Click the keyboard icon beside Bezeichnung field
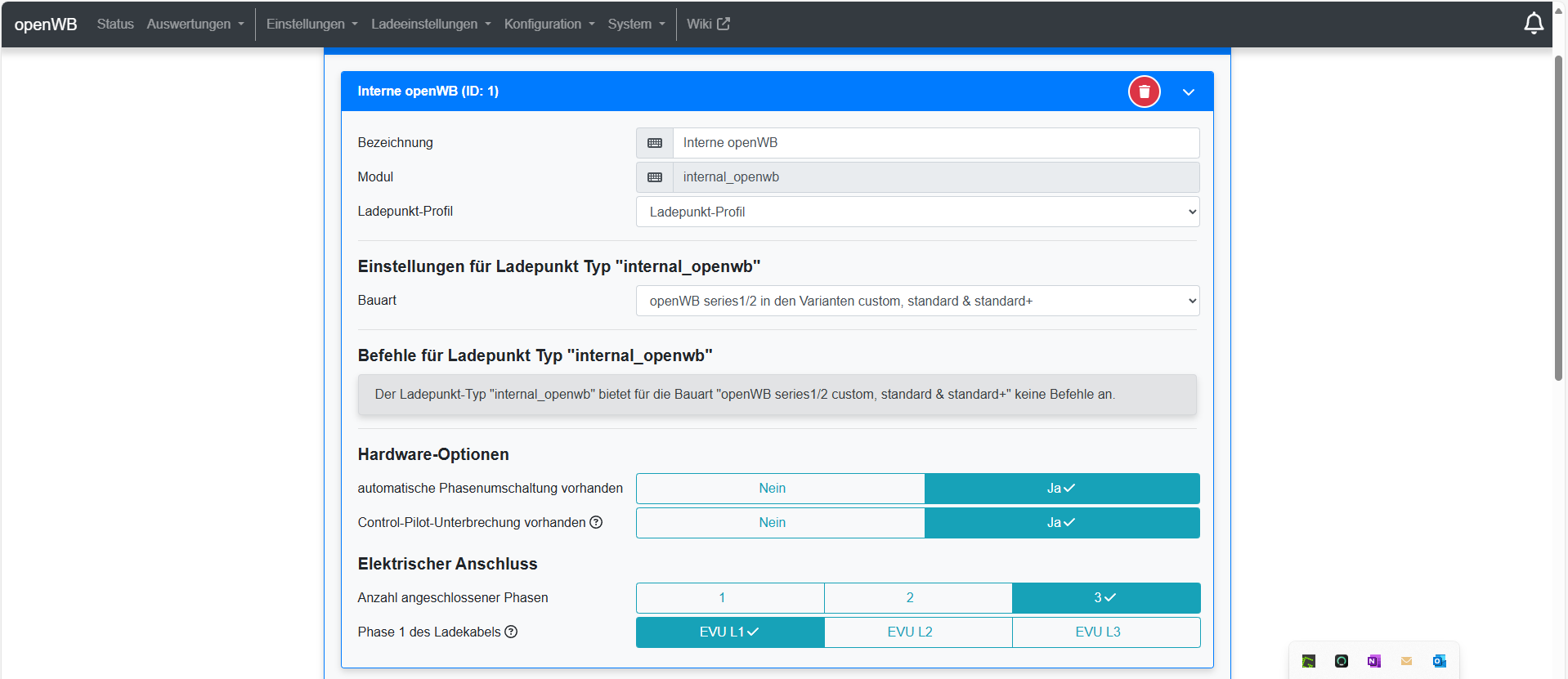Image resolution: width=1568 pixels, height=679 pixels. (655, 143)
